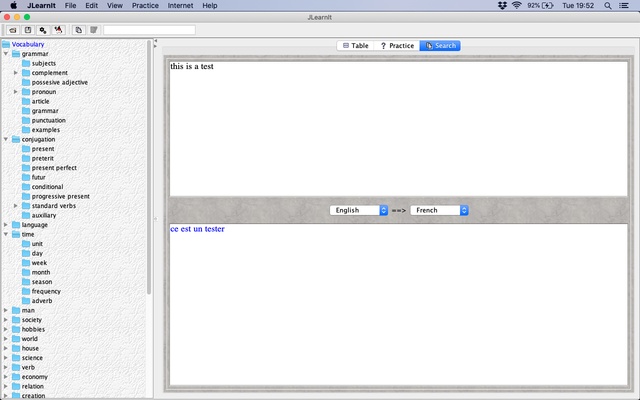
Task: Expand the society folder
Action: click(6, 320)
